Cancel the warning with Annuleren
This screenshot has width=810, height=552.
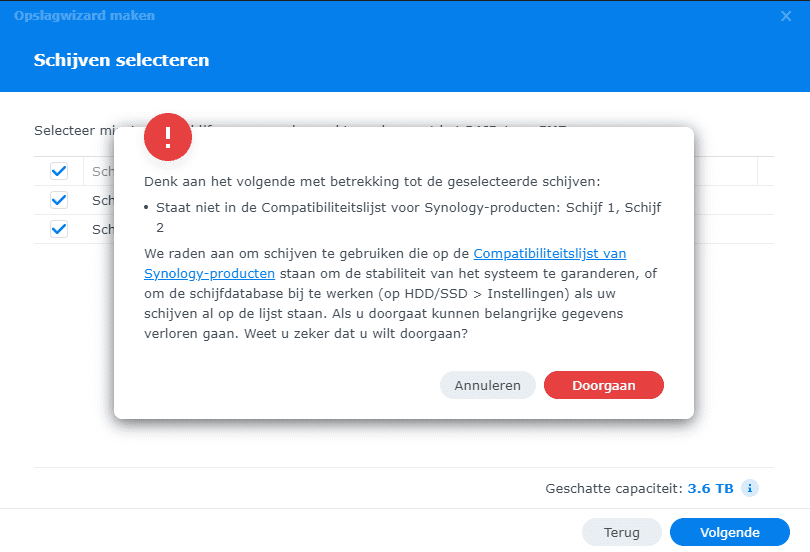click(x=487, y=385)
